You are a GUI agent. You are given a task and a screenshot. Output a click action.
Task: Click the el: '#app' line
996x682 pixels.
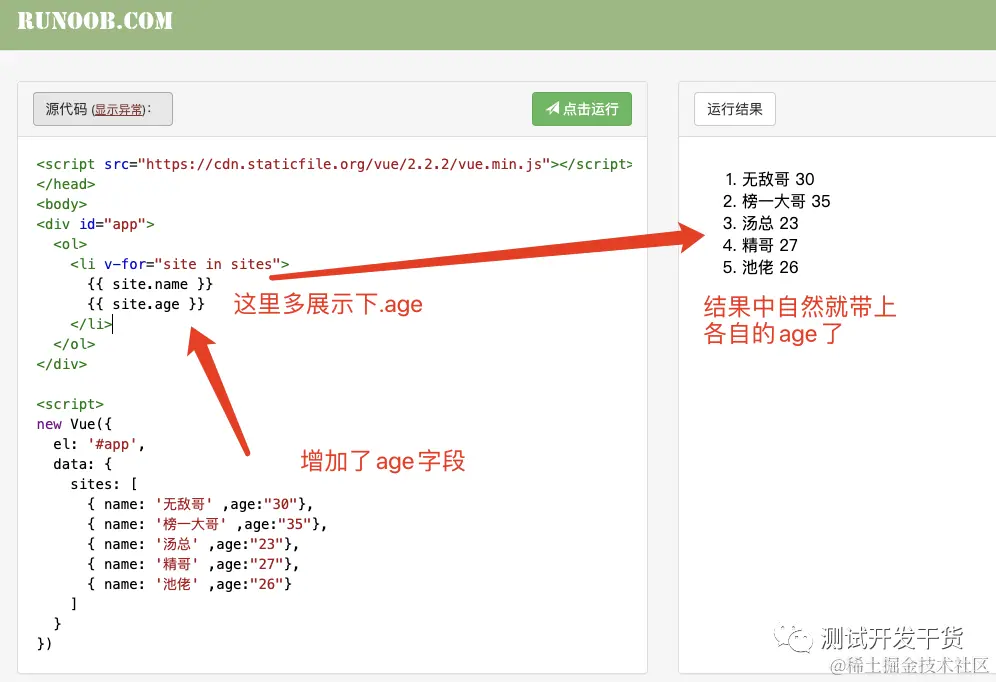tap(99, 444)
